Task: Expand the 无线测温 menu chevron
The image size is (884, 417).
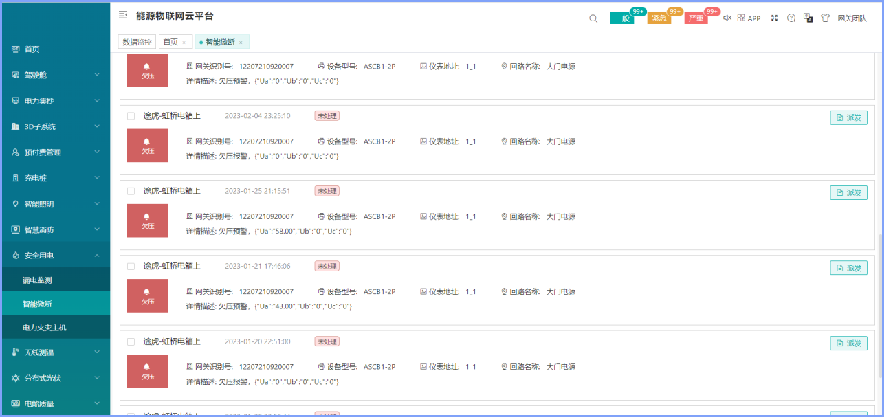Action: (97, 352)
